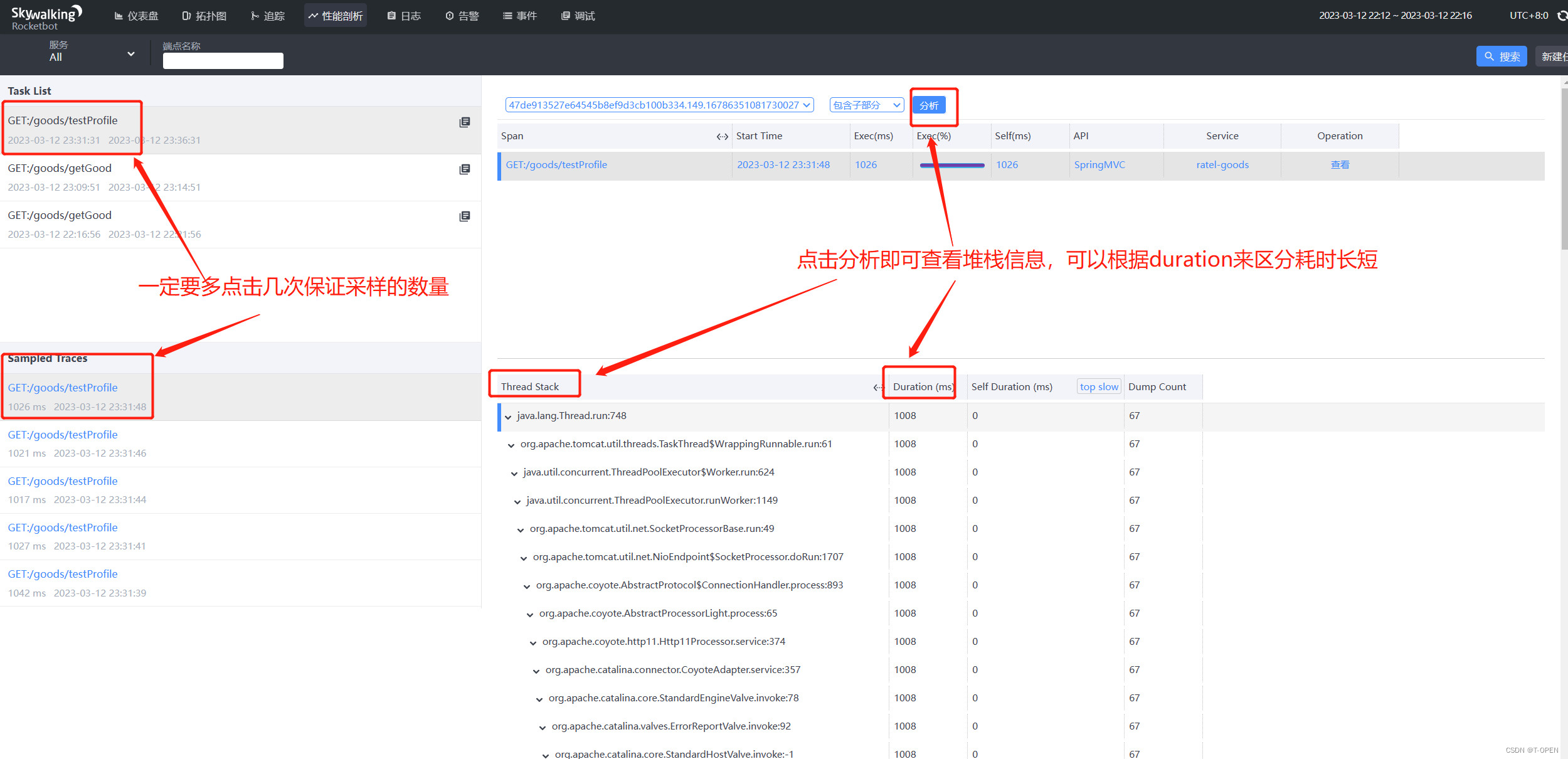Click Duration (ms) column header to sort
This screenshot has width=1568, height=759.
pyautogui.click(x=921, y=386)
